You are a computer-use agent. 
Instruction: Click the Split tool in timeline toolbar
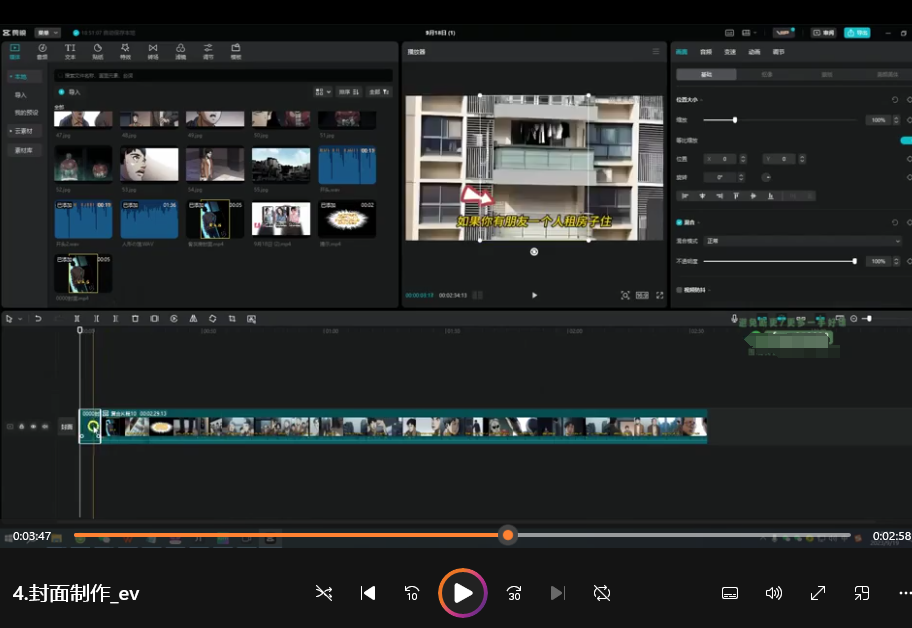point(77,319)
